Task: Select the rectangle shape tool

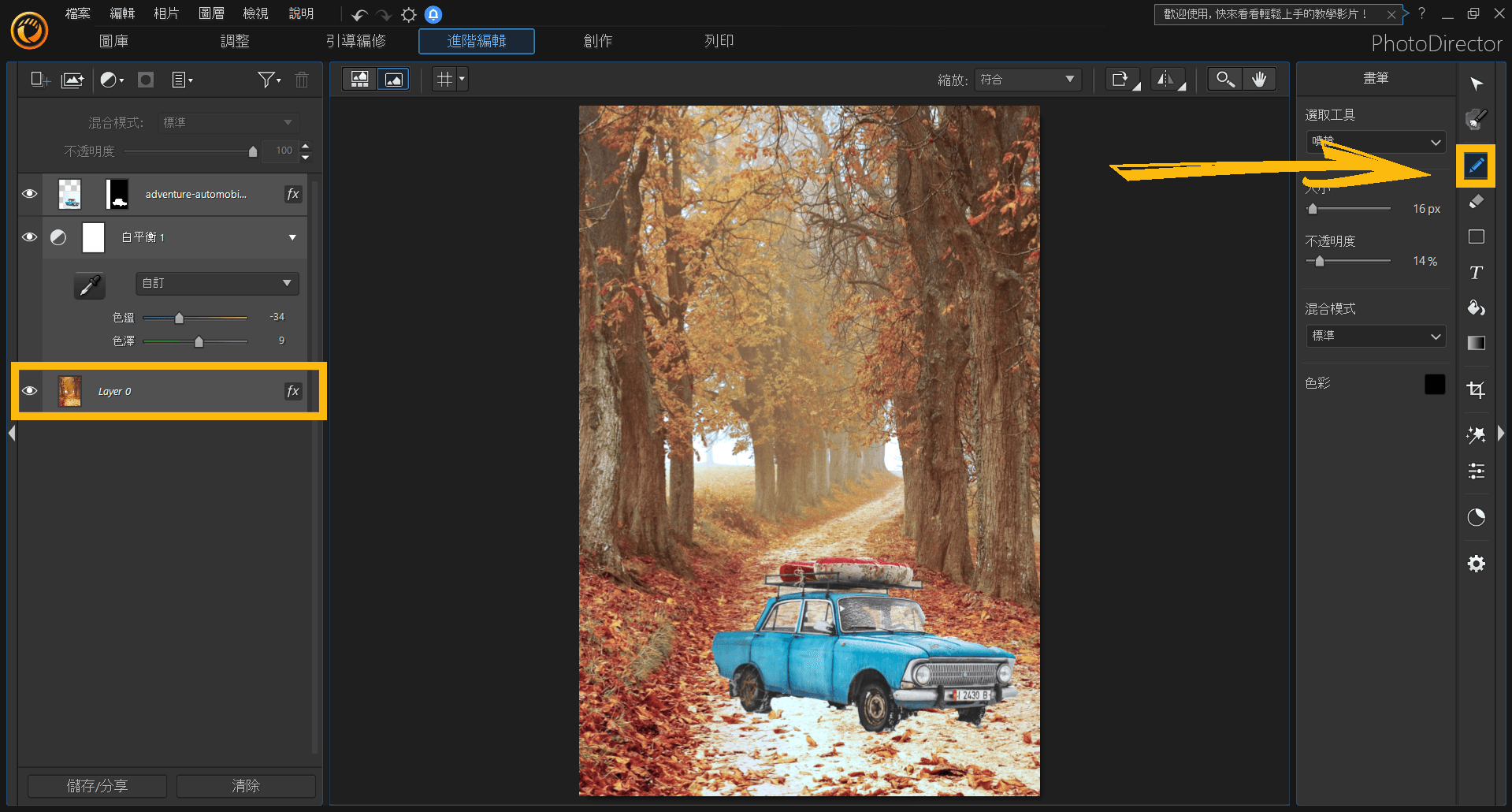Action: [1477, 237]
